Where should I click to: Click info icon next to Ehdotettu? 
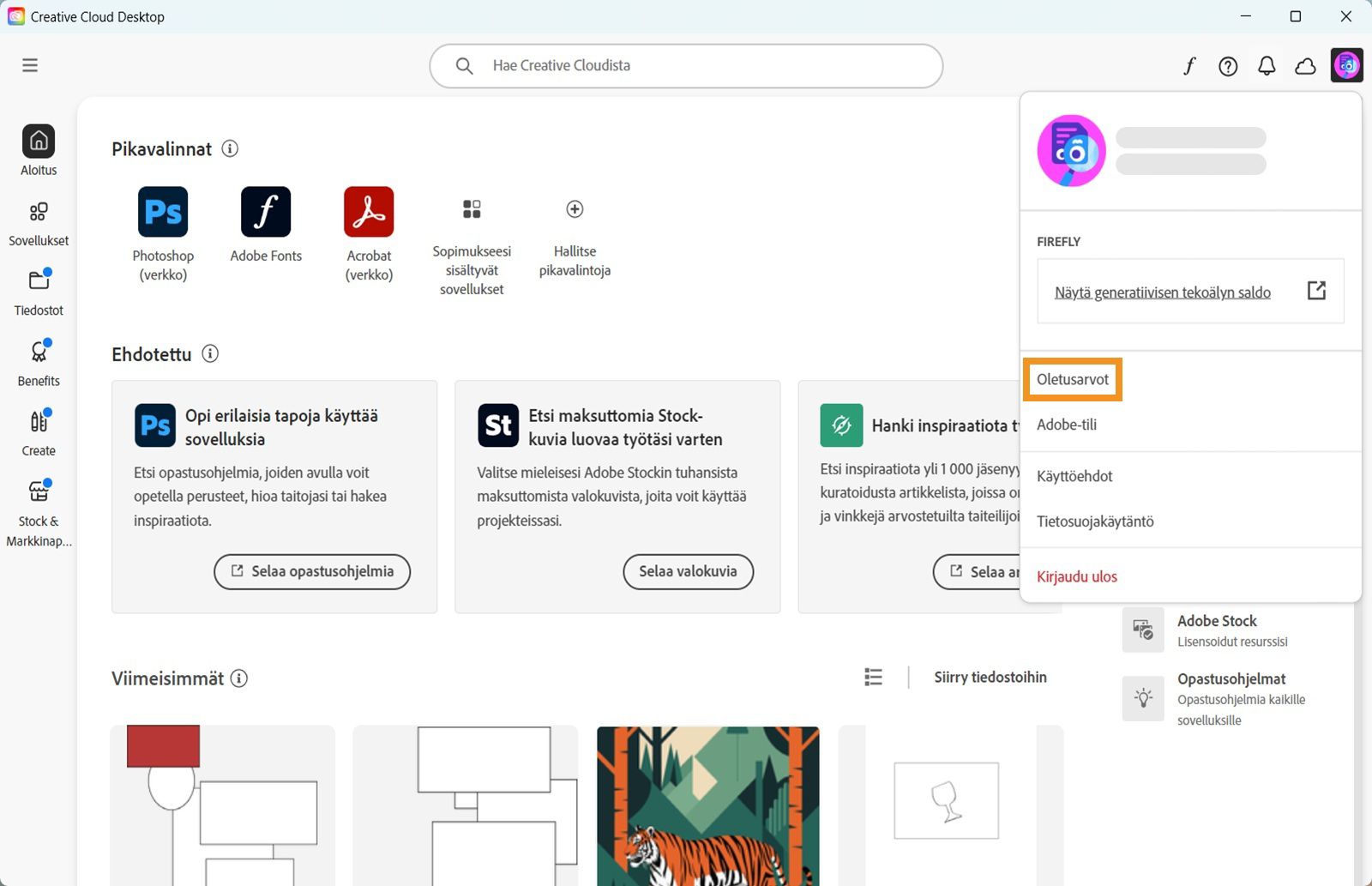[210, 353]
